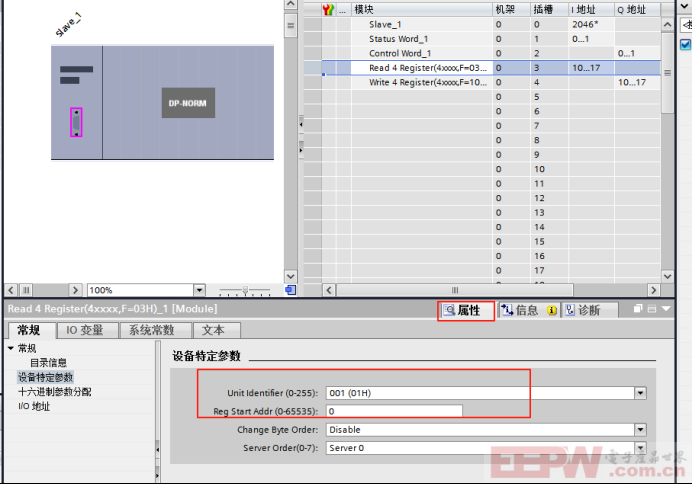
Task: Select the magenta DP port on Slave_1
Action: click(x=76, y=122)
